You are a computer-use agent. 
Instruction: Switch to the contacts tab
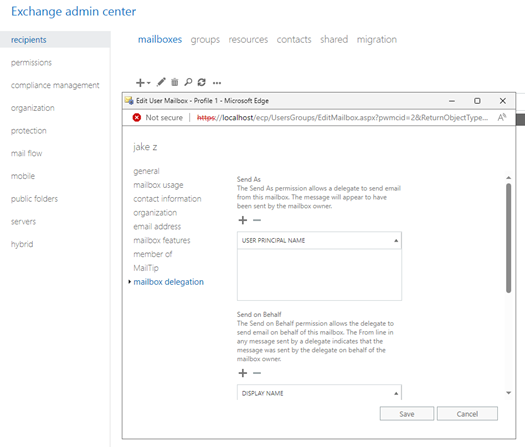point(294,40)
